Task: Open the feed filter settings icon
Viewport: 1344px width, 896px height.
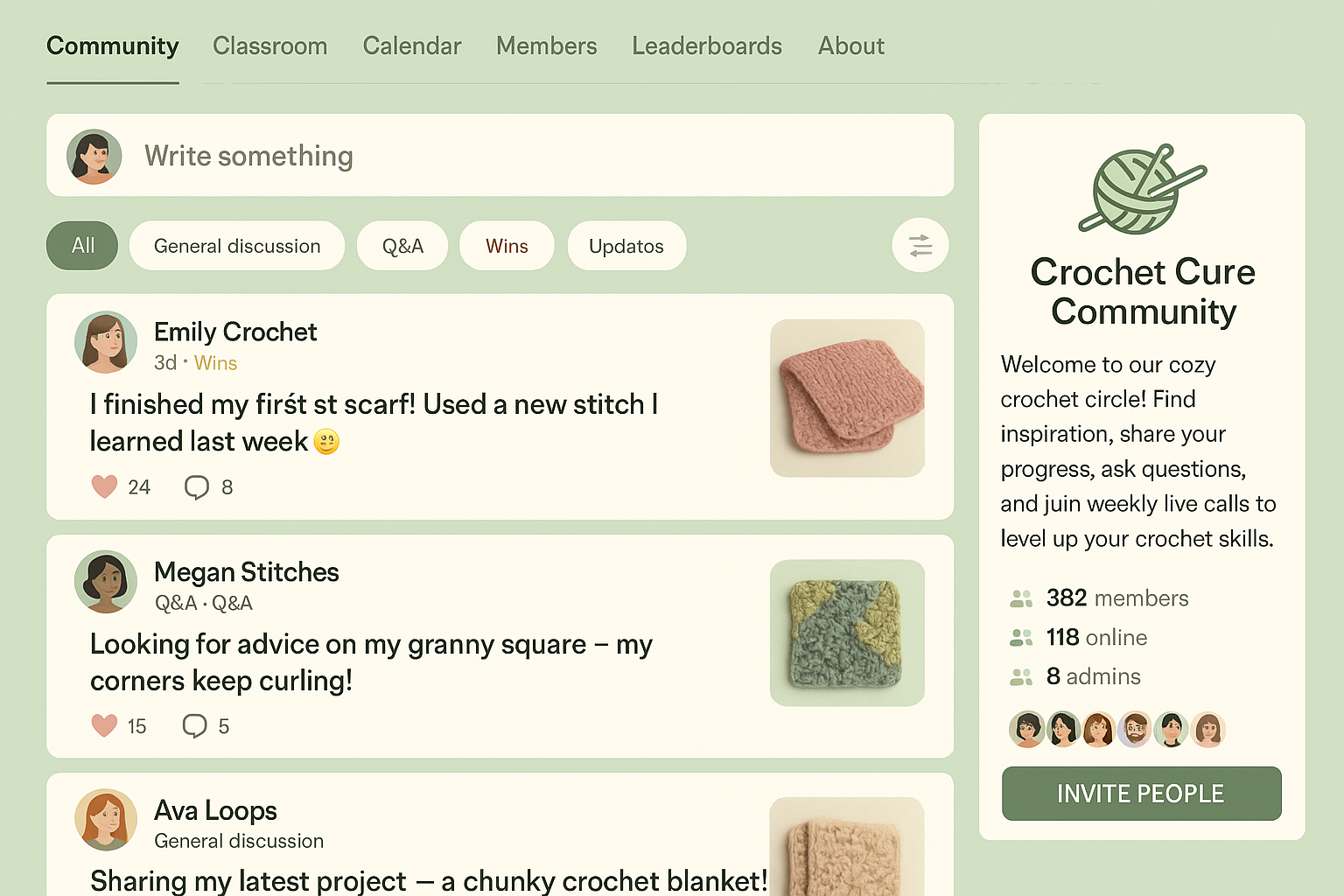Action: coord(920,245)
